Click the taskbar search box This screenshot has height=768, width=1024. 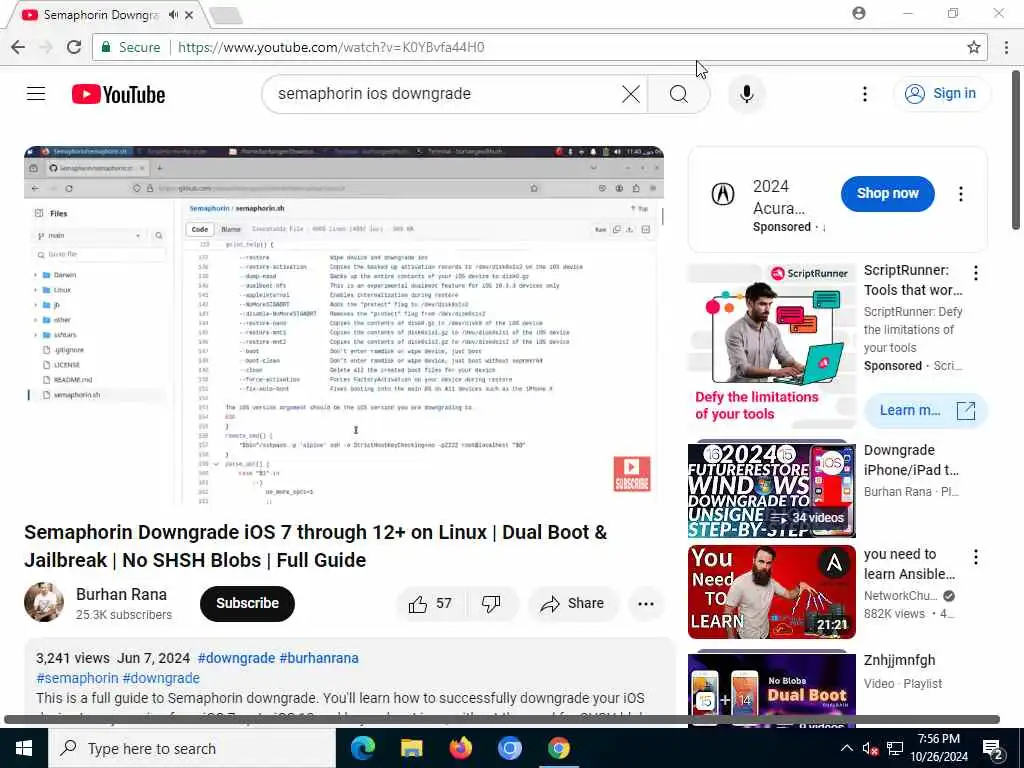tap(192, 748)
